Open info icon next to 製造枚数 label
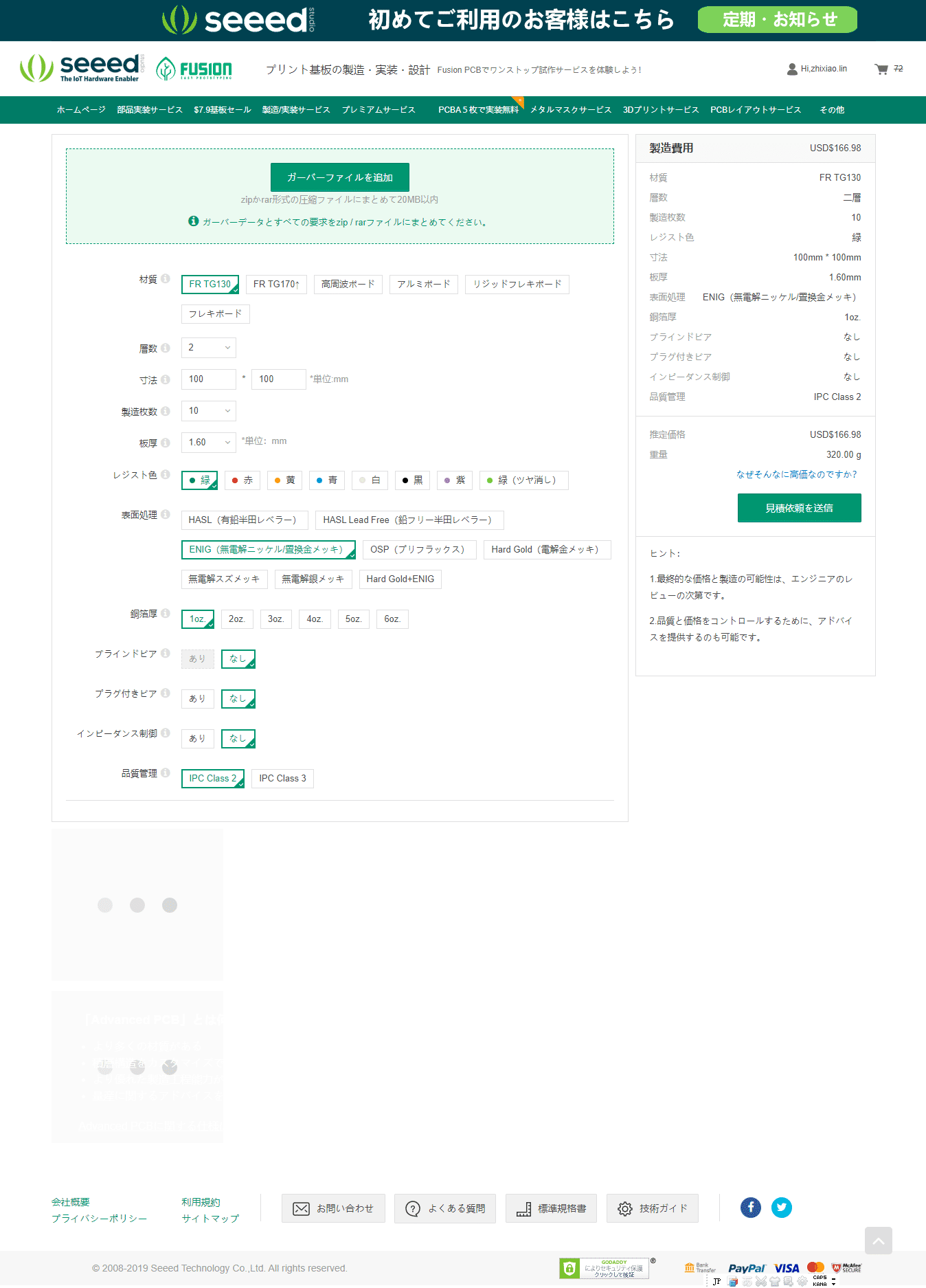The width and height of the screenshot is (926, 1288). click(166, 412)
